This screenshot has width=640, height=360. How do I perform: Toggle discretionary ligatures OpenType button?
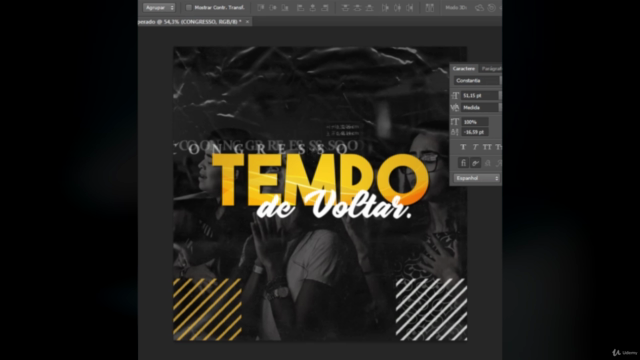coord(488,163)
